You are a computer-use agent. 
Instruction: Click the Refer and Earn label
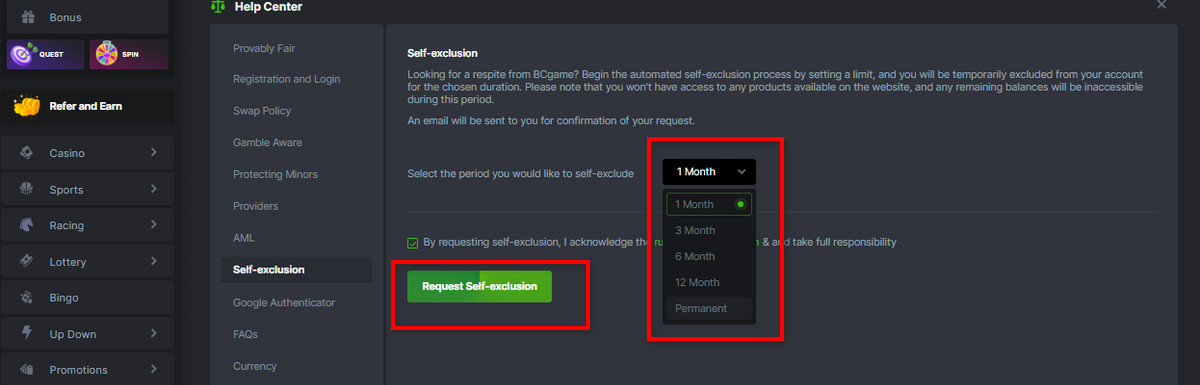(86, 106)
